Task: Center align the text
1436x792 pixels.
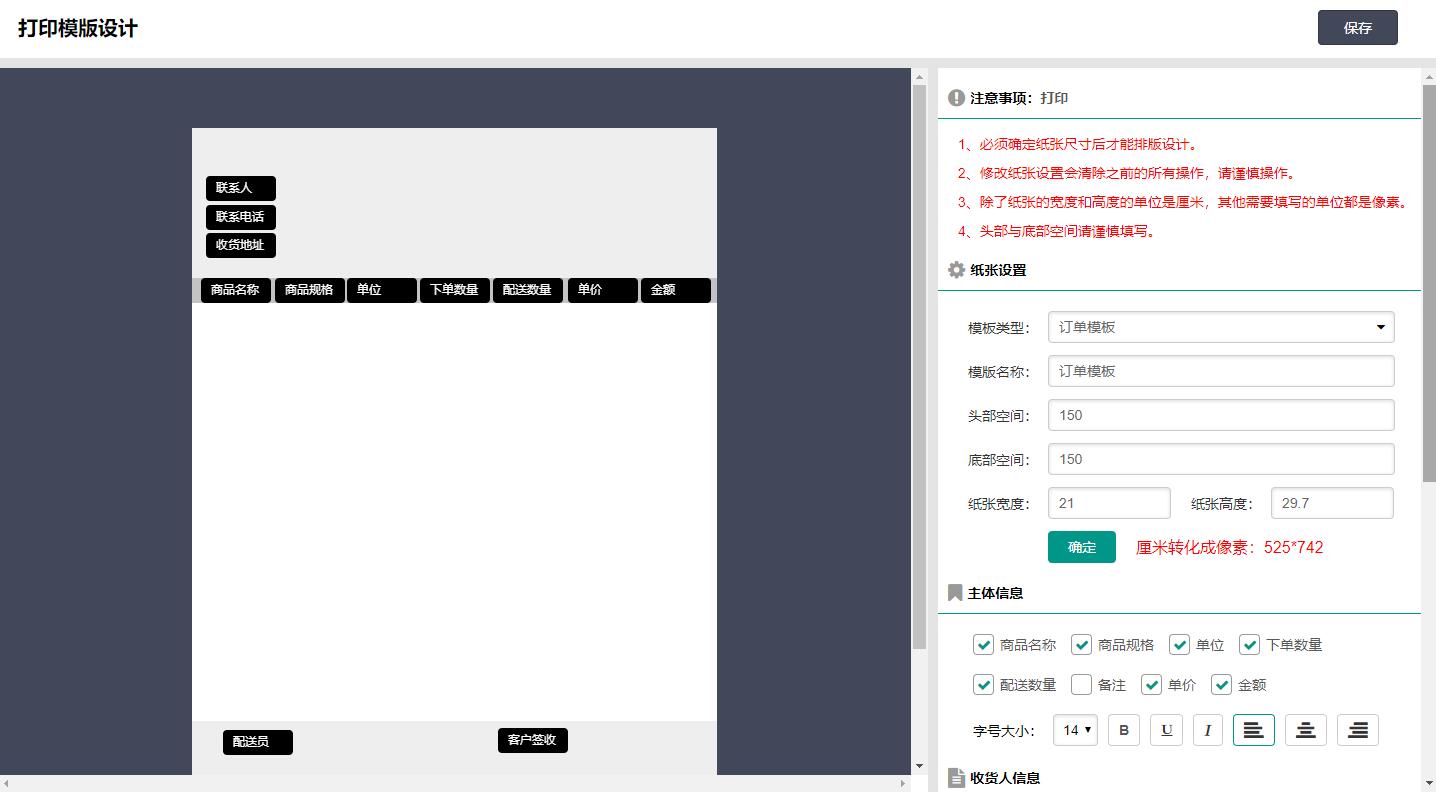Action: (x=1306, y=730)
